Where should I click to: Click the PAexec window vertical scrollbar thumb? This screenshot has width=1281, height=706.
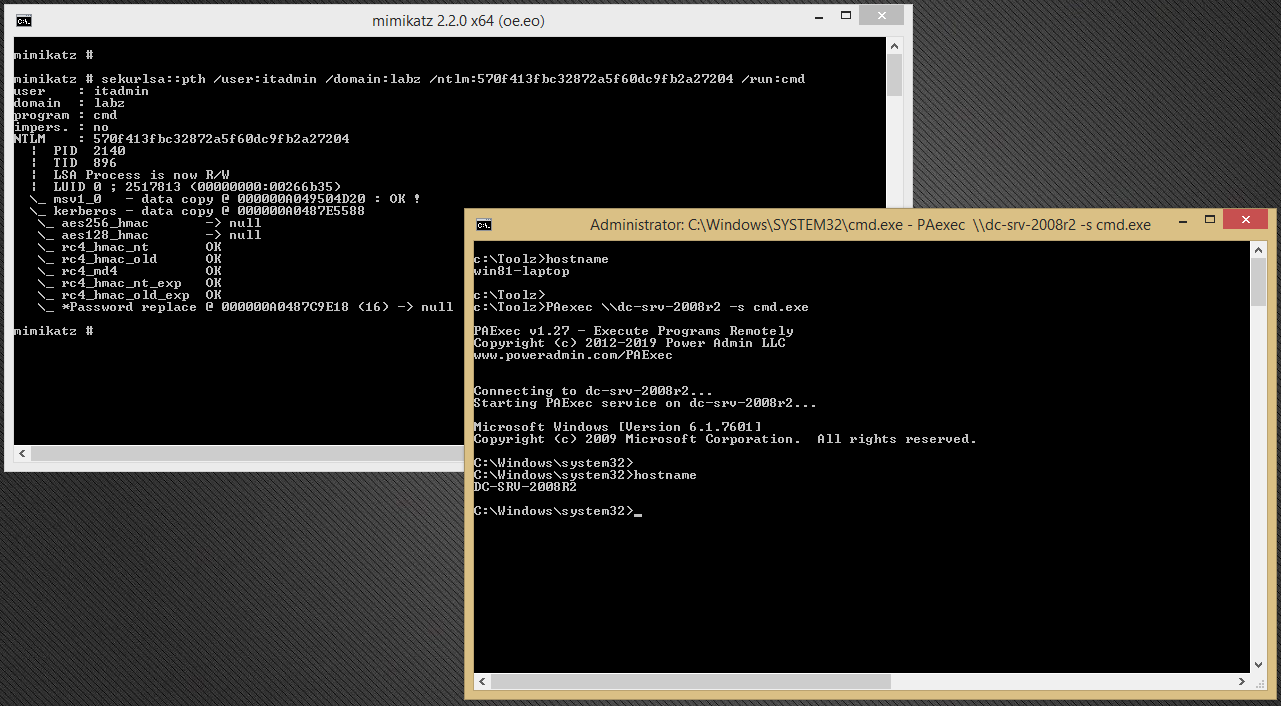(x=1259, y=283)
